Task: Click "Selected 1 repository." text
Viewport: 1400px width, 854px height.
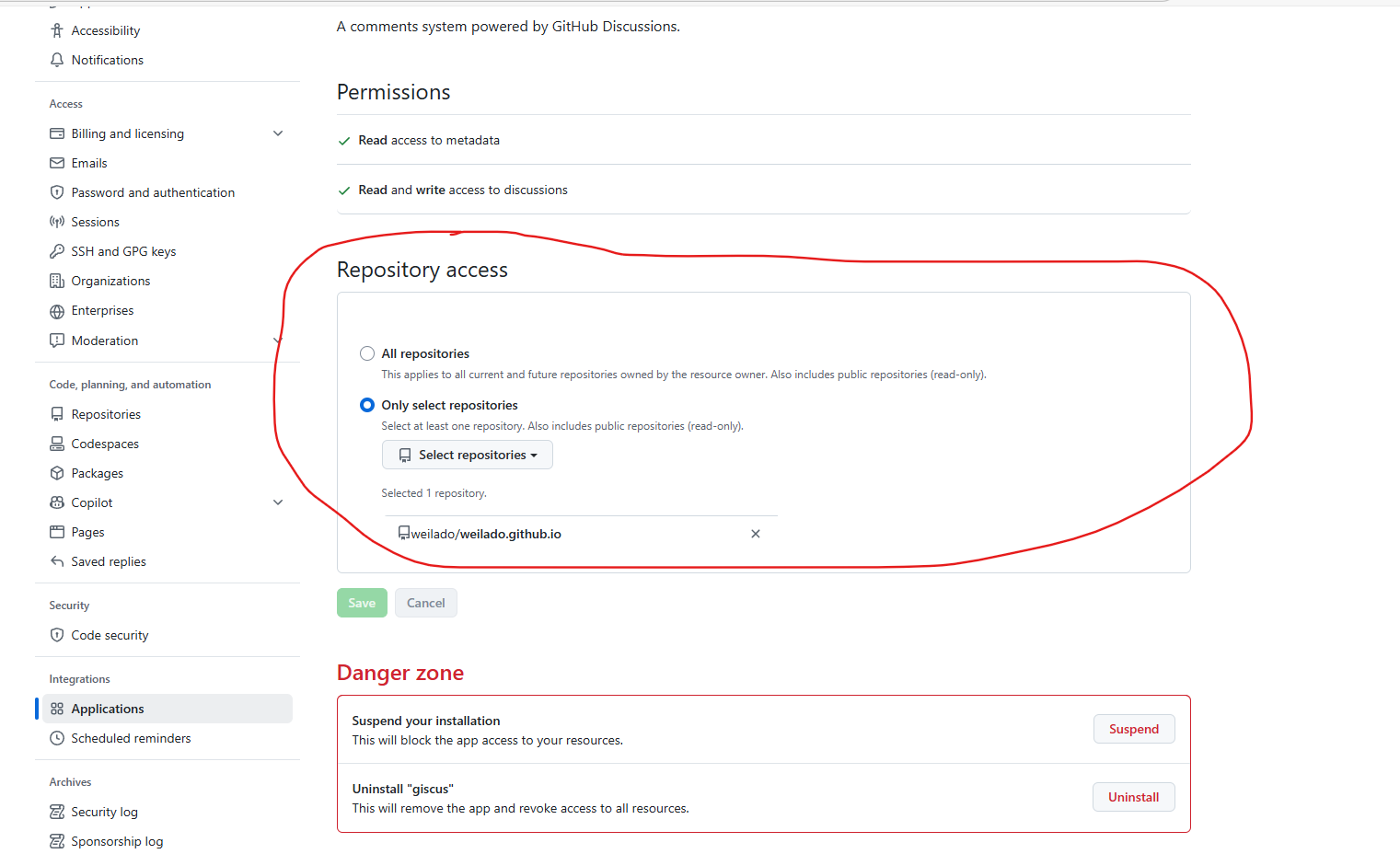Action: tap(434, 493)
